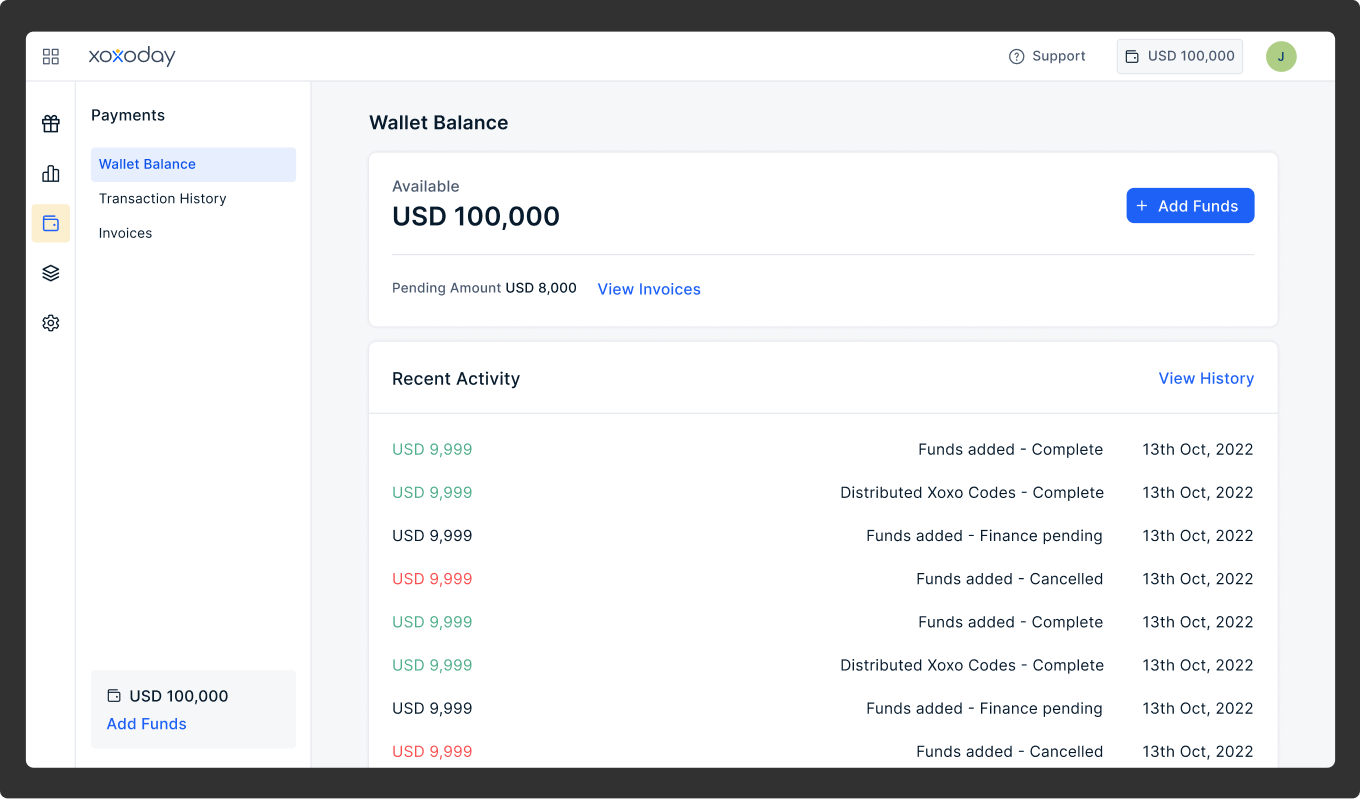The width and height of the screenshot is (1360, 799).
Task: Click the topmost green USD 9,999 amount
Action: pos(432,450)
